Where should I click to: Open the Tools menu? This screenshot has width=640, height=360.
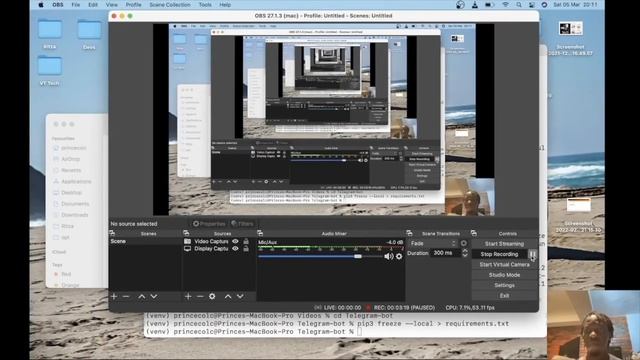click(205, 5)
